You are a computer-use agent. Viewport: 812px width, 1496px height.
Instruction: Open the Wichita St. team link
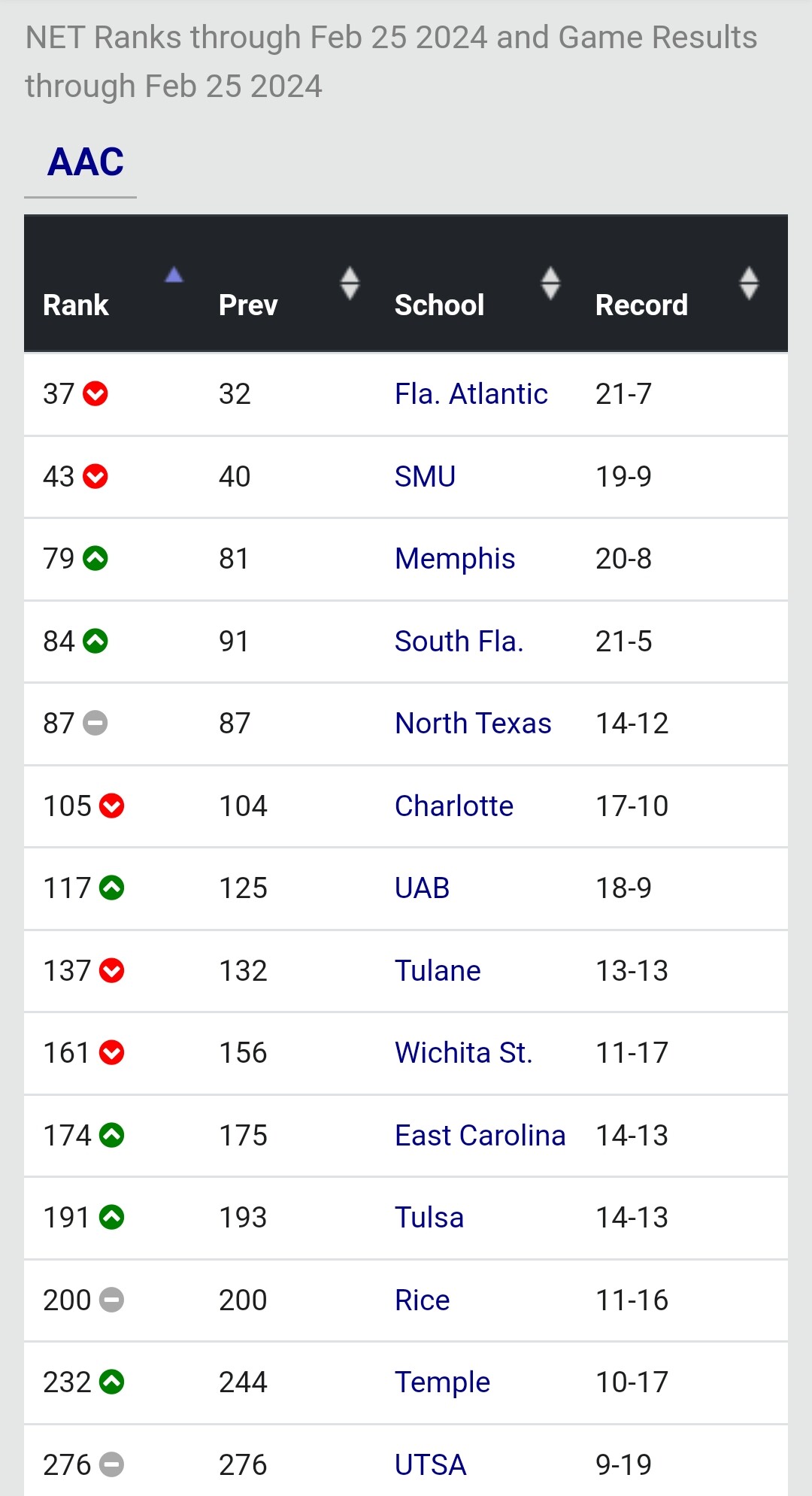[464, 1052]
